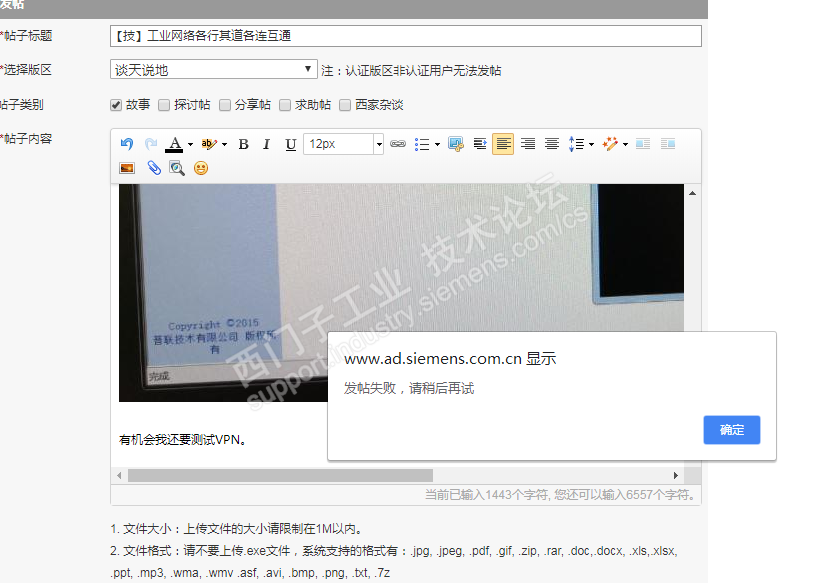Undo the last edit in the editor
The width and height of the screenshot is (814, 583).
[x=127, y=144]
